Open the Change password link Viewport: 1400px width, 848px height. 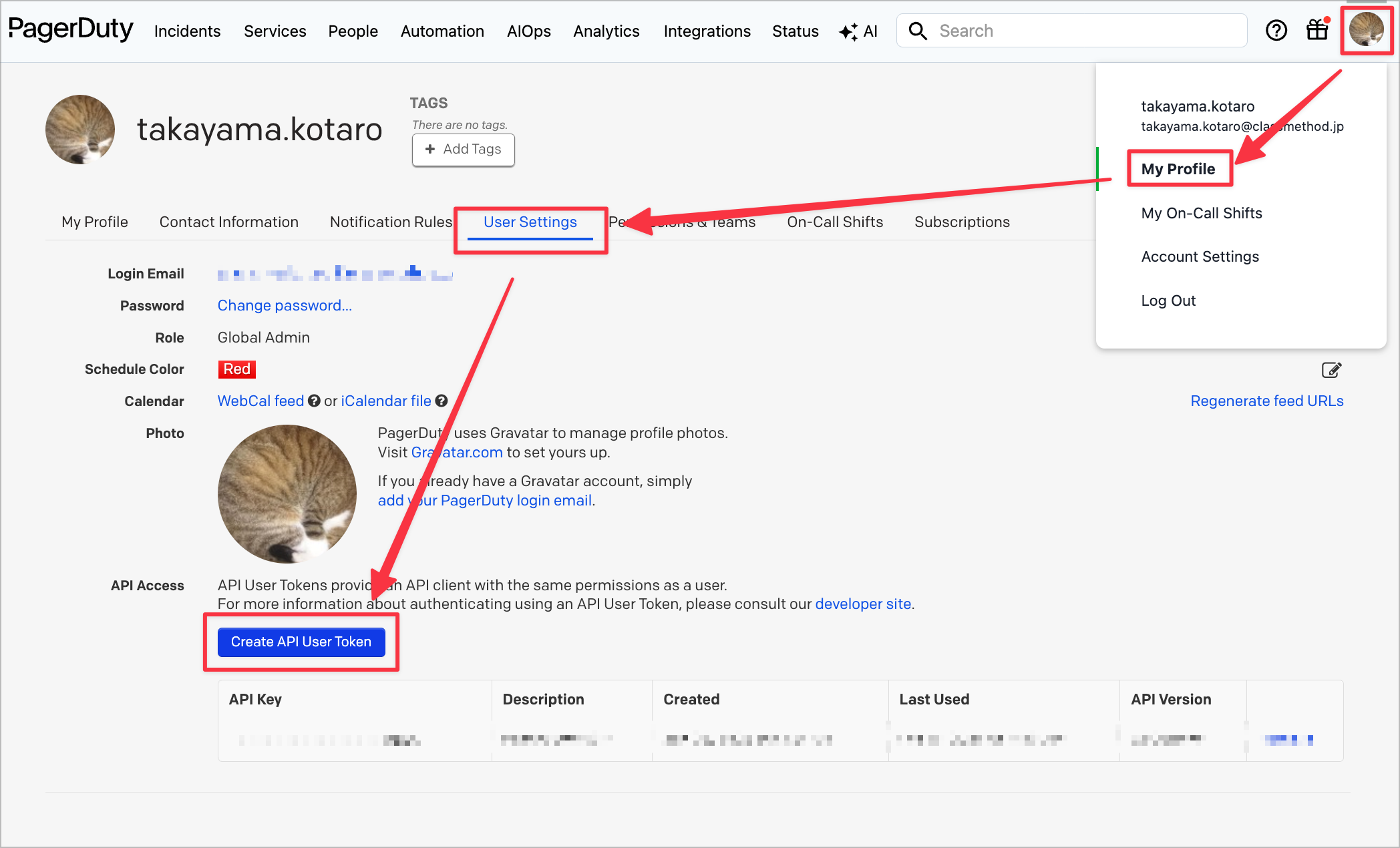tap(285, 305)
